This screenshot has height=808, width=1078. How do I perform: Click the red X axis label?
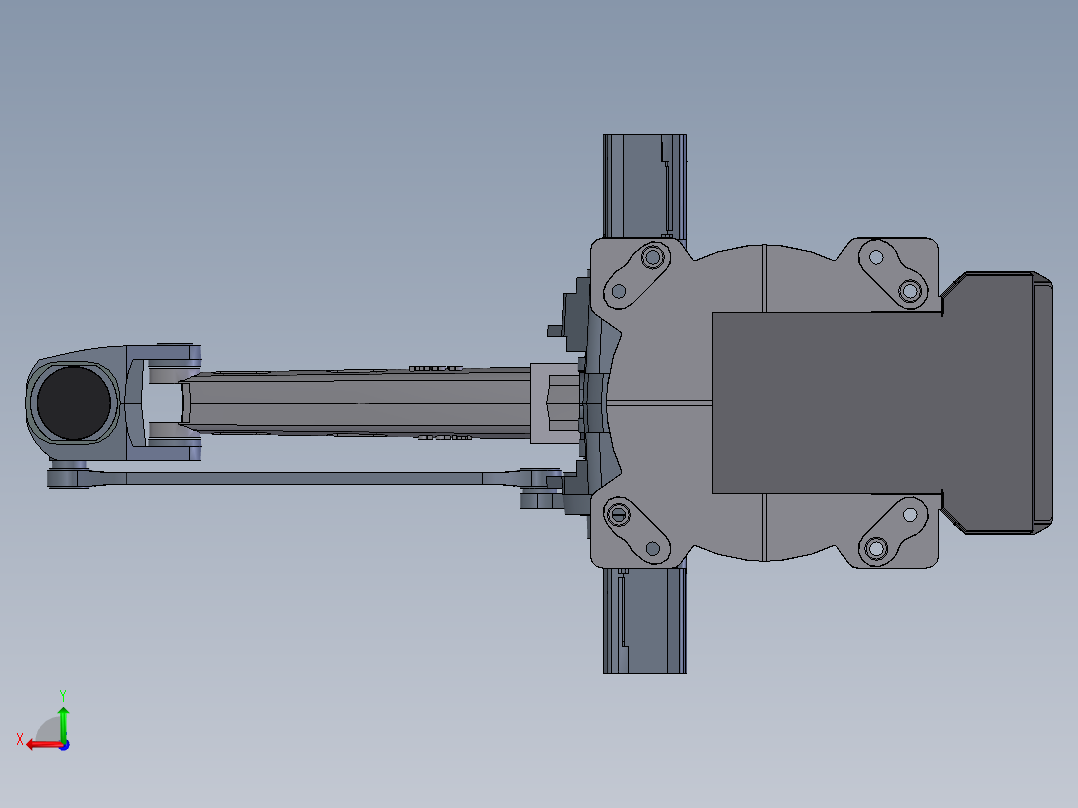(20, 738)
